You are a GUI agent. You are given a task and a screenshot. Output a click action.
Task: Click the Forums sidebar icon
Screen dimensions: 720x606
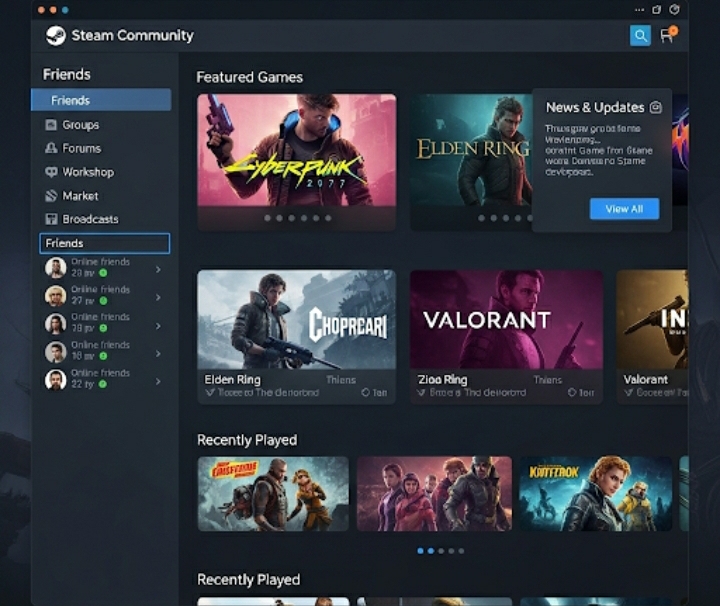tap(52, 148)
